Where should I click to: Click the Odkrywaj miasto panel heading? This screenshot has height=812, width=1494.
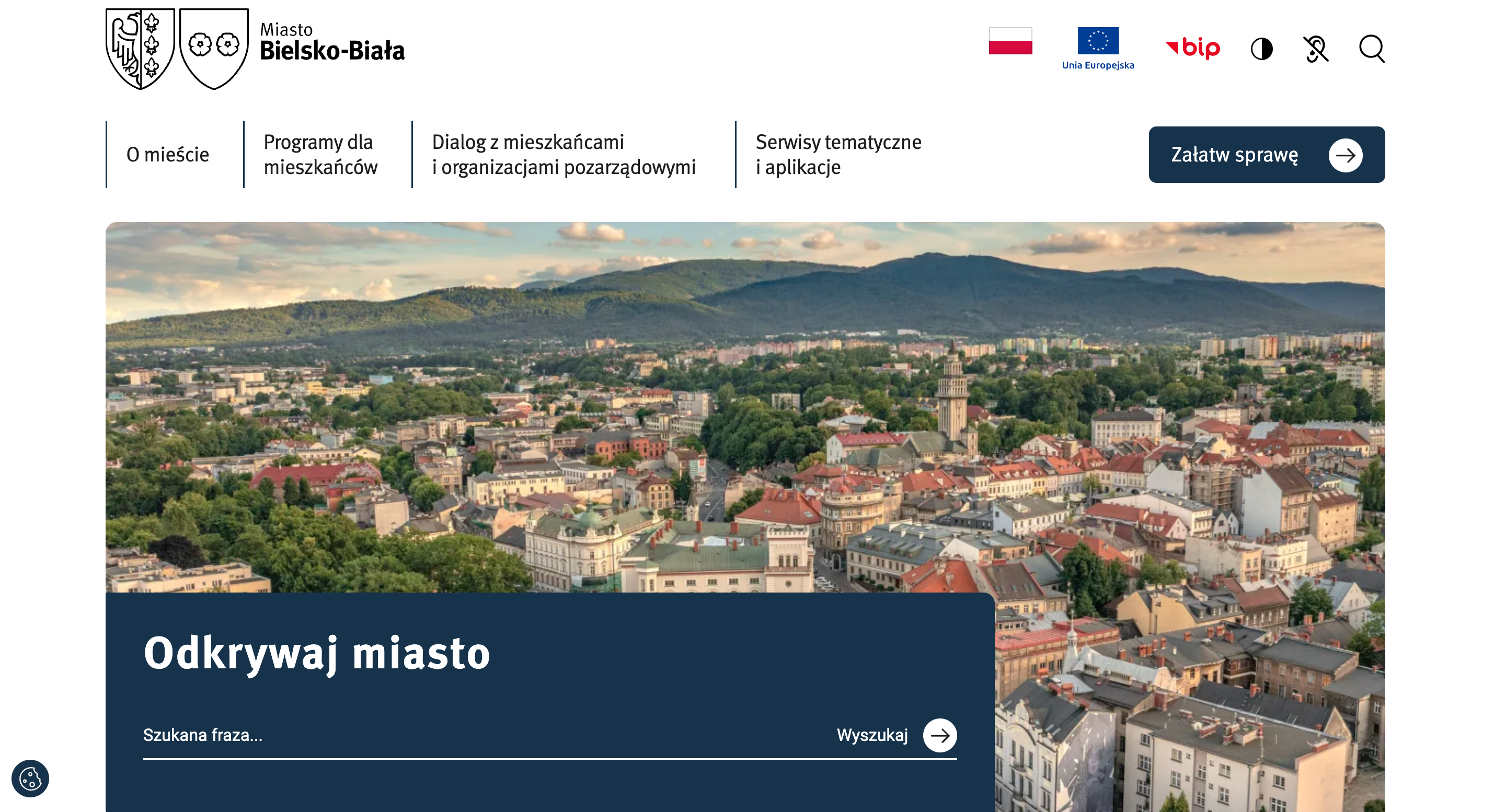click(318, 652)
